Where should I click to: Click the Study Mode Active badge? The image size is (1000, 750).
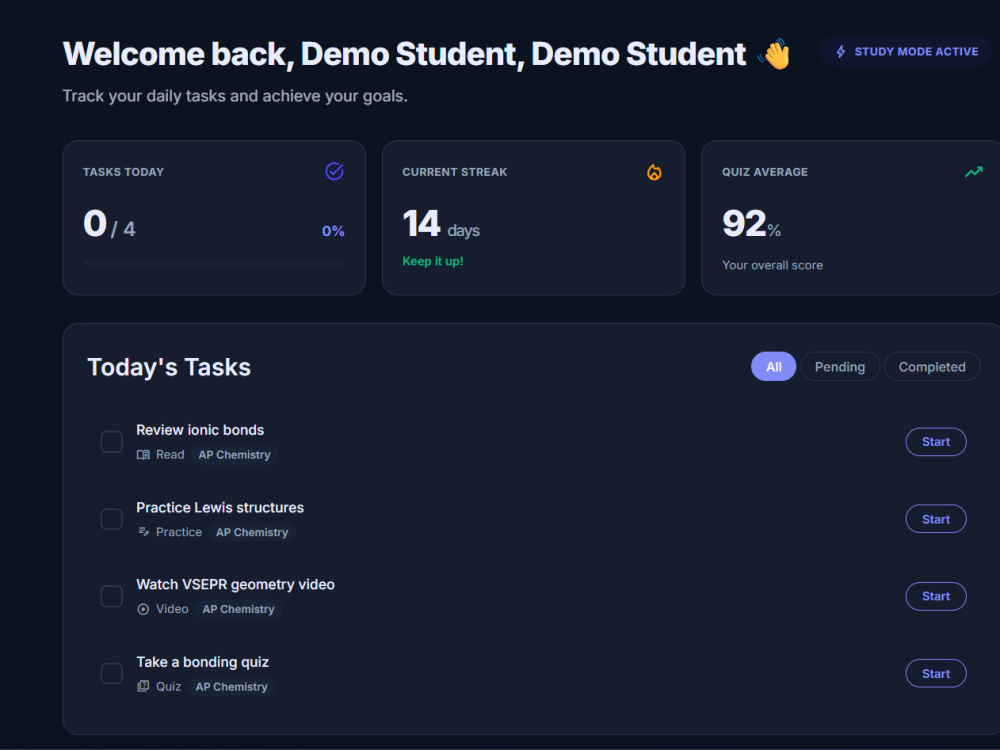[906, 52]
